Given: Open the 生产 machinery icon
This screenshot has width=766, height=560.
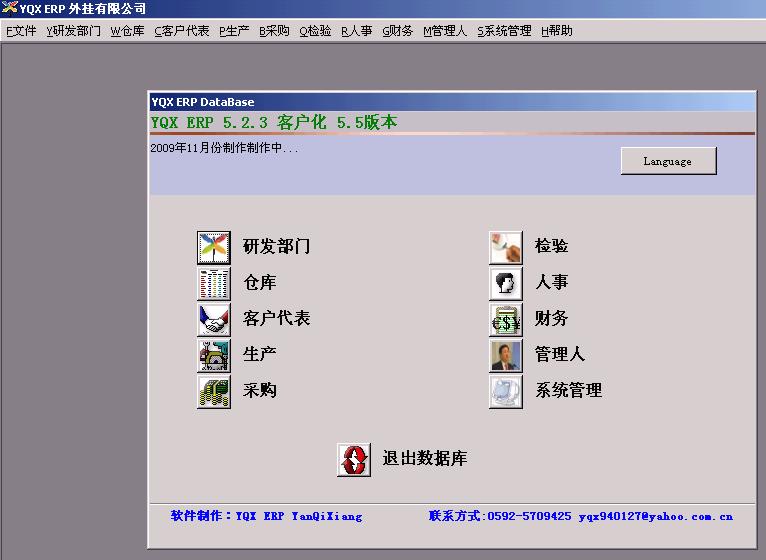Looking at the screenshot, I should point(213,355).
